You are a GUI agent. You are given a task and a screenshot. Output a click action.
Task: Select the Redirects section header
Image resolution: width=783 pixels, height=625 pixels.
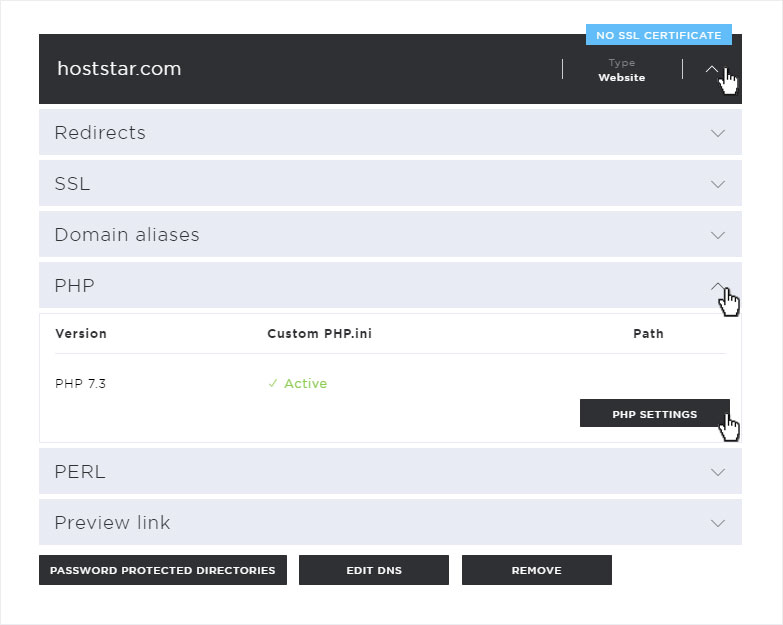(391, 132)
